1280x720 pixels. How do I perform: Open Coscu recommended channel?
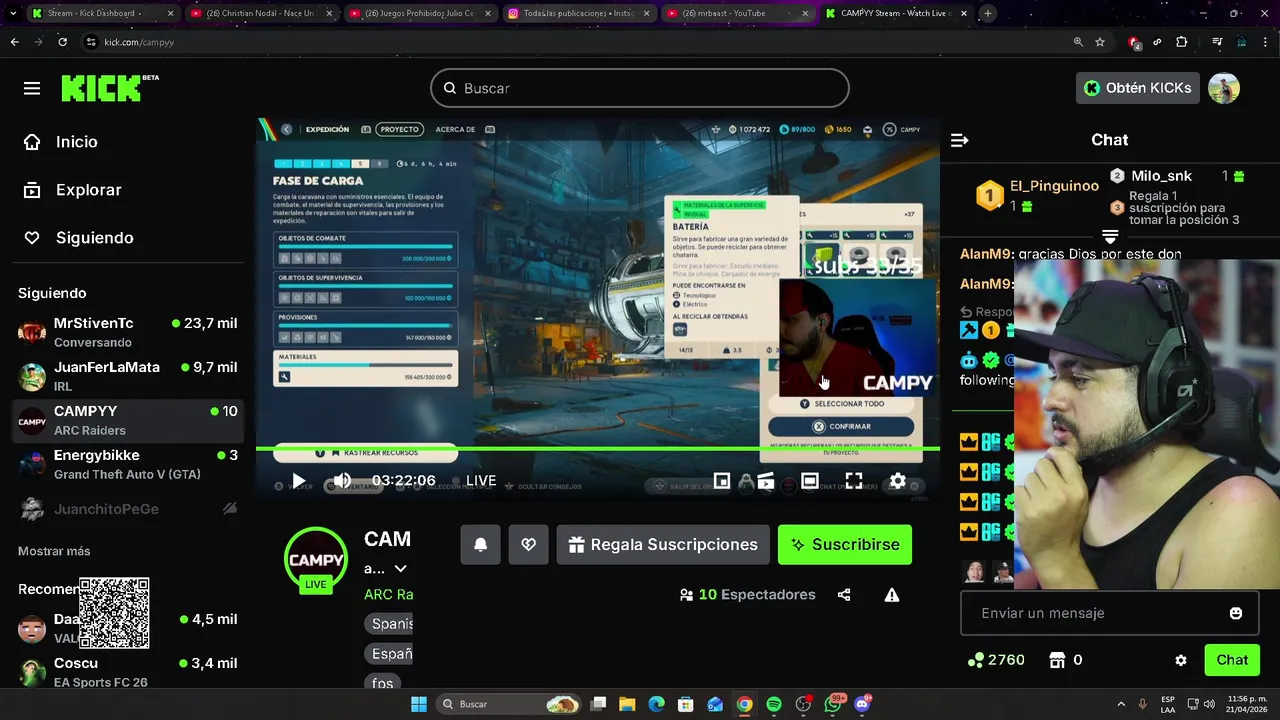(x=127, y=671)
